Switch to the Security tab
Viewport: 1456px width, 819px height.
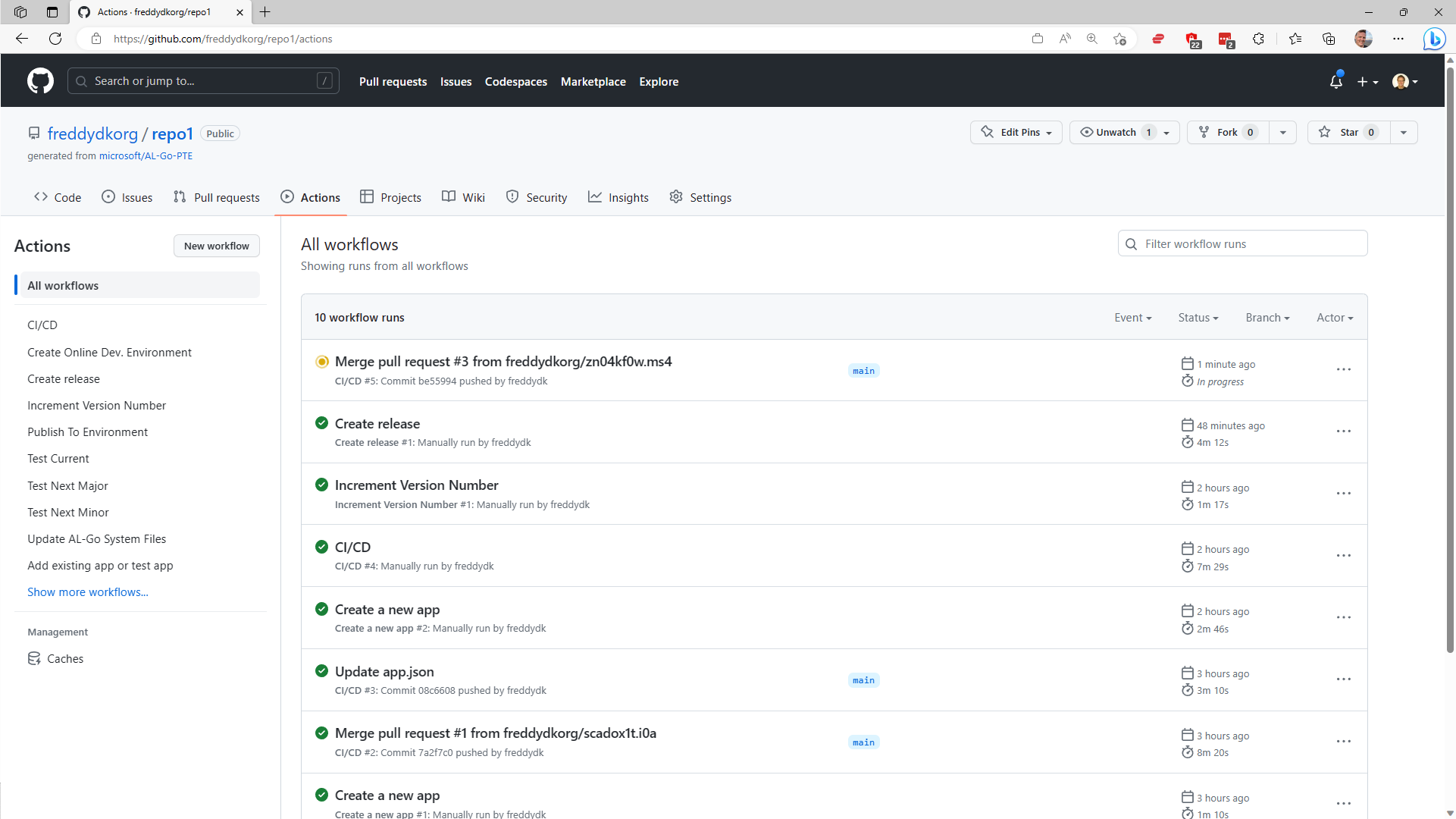point(546,197)
